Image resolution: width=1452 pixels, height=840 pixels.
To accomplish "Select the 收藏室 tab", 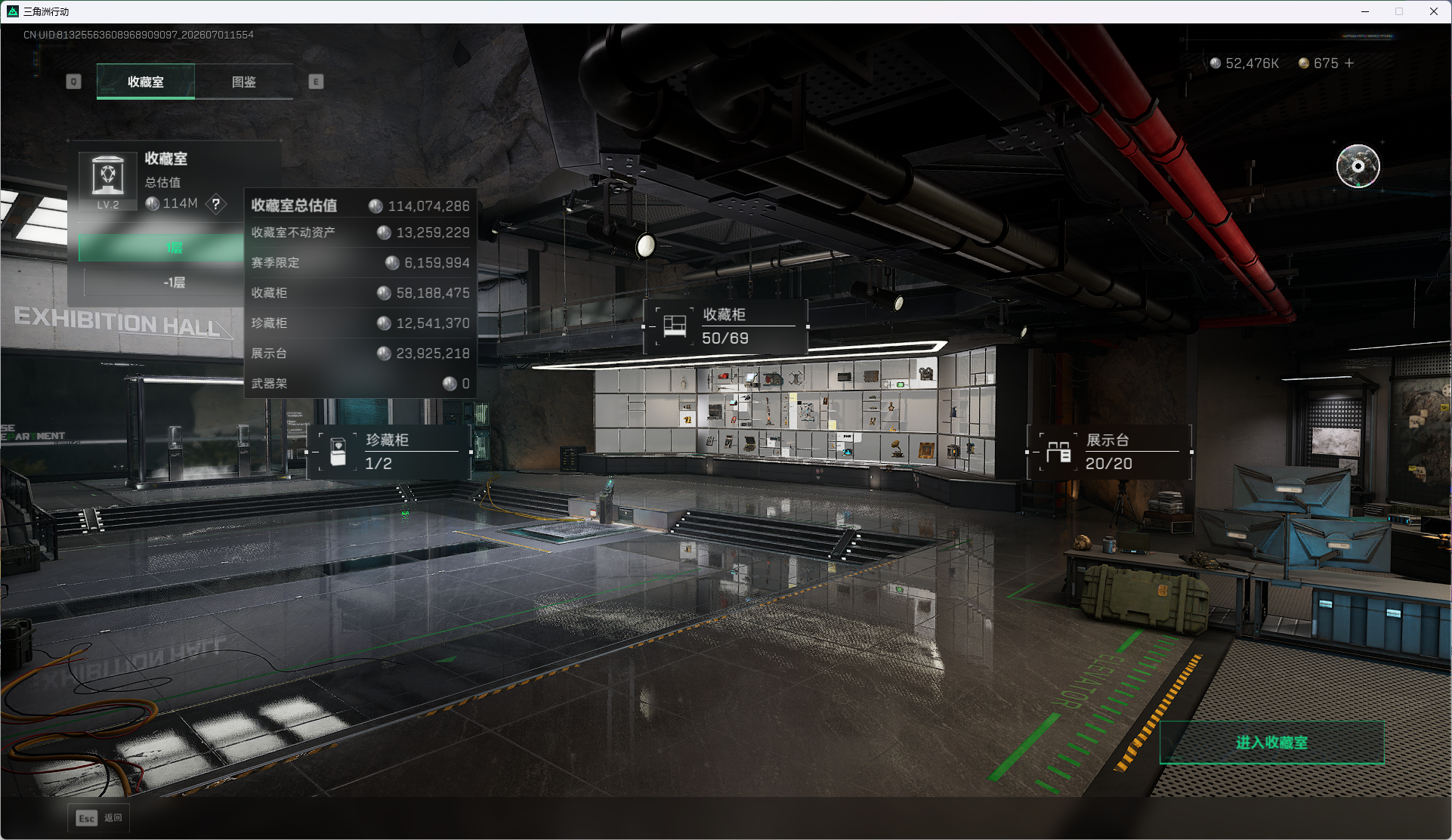I will (146, 82).
